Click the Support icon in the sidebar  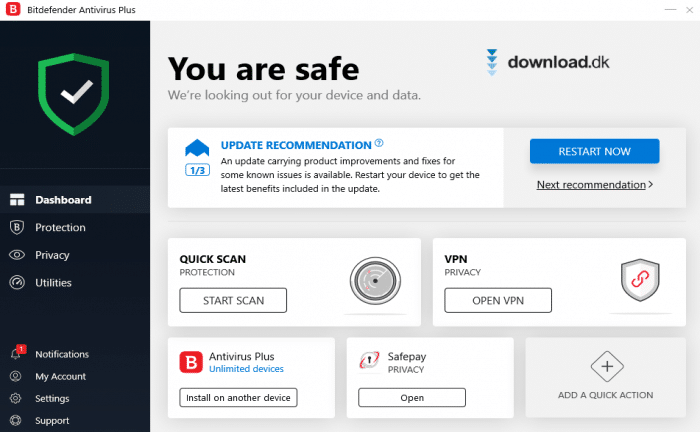[16, 420]
